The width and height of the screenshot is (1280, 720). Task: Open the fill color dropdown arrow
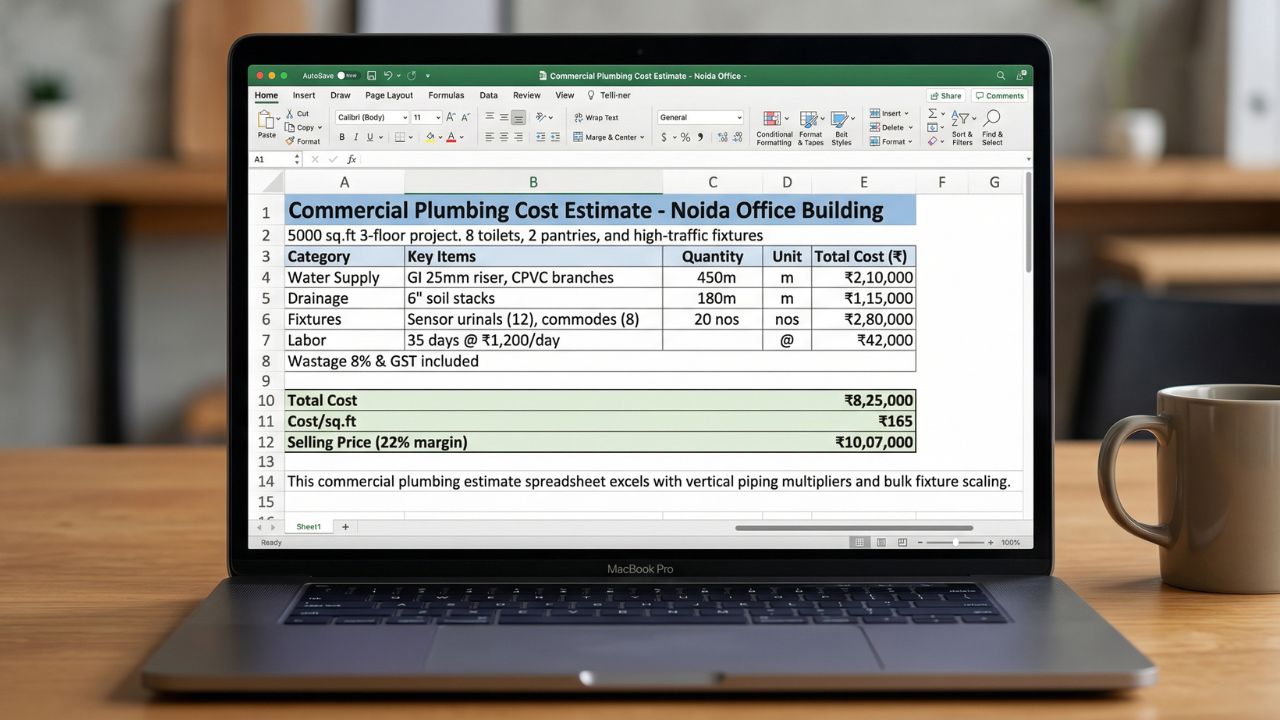pos(440,137)
